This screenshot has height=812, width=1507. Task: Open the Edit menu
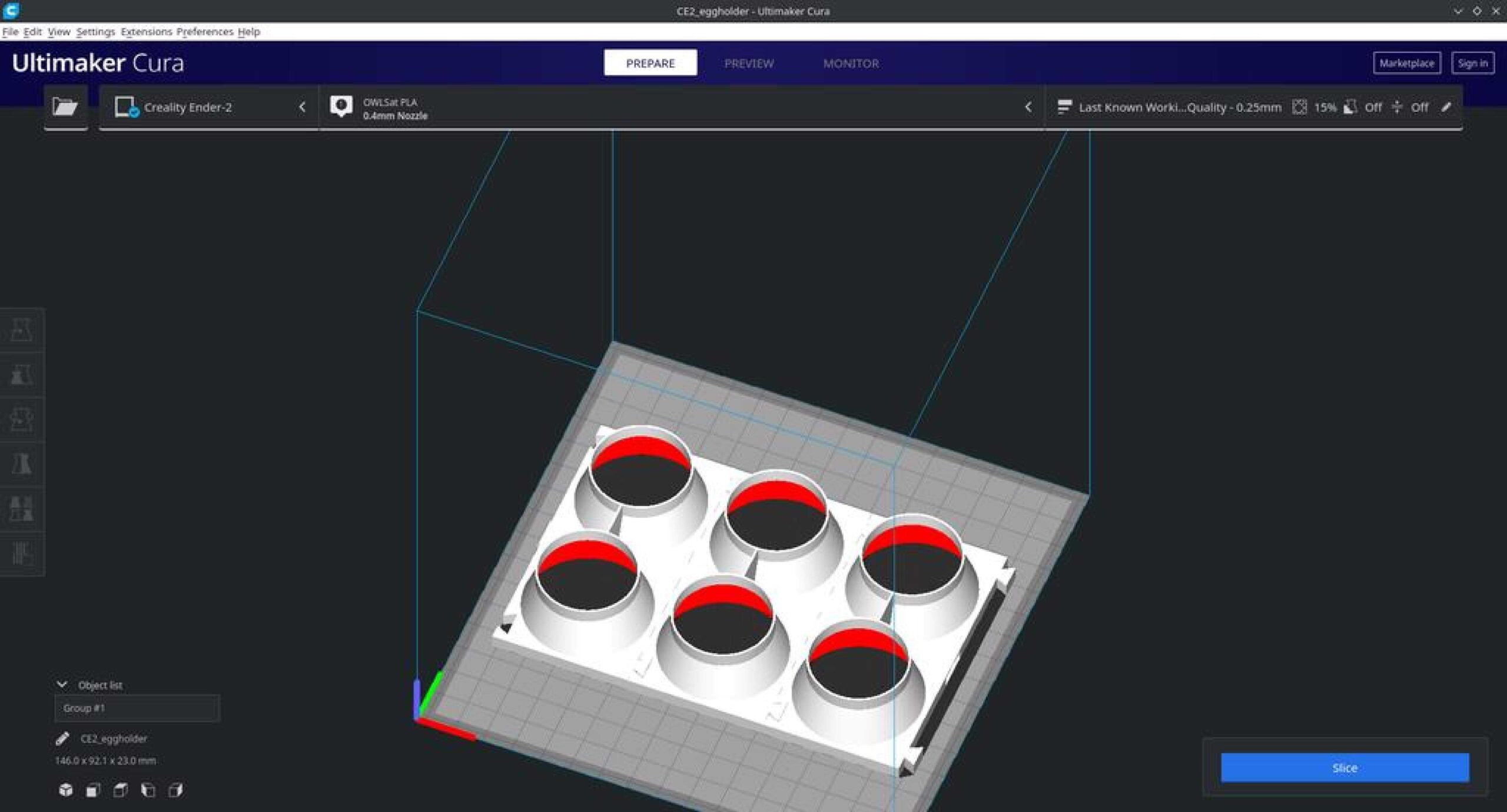[x=32, y=32]
